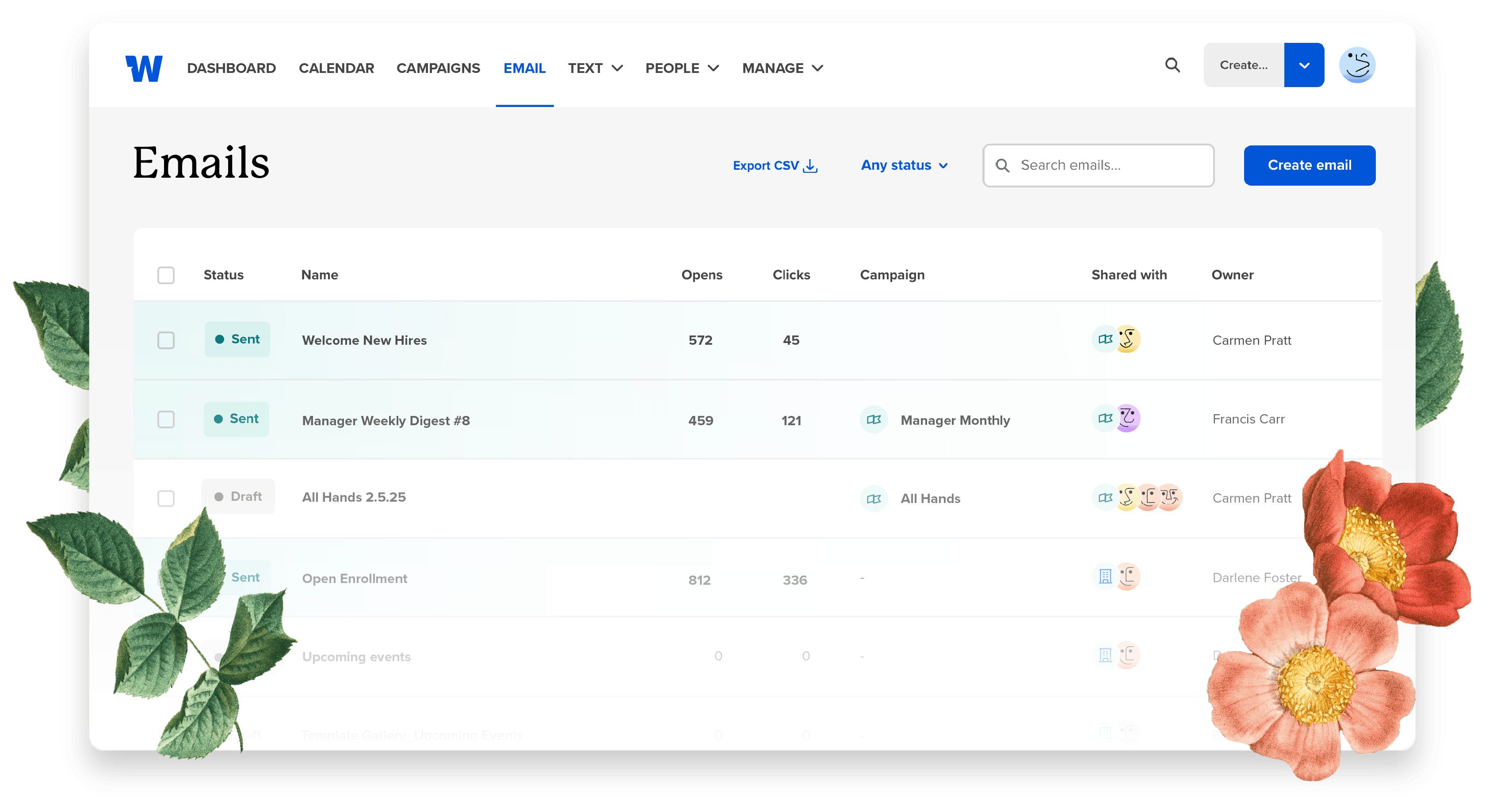The width and height of the screenshot is (1512, 808).
Task: Go to the DASHBOARD tab
Action: pyautogui.click(x=231, y=69)
